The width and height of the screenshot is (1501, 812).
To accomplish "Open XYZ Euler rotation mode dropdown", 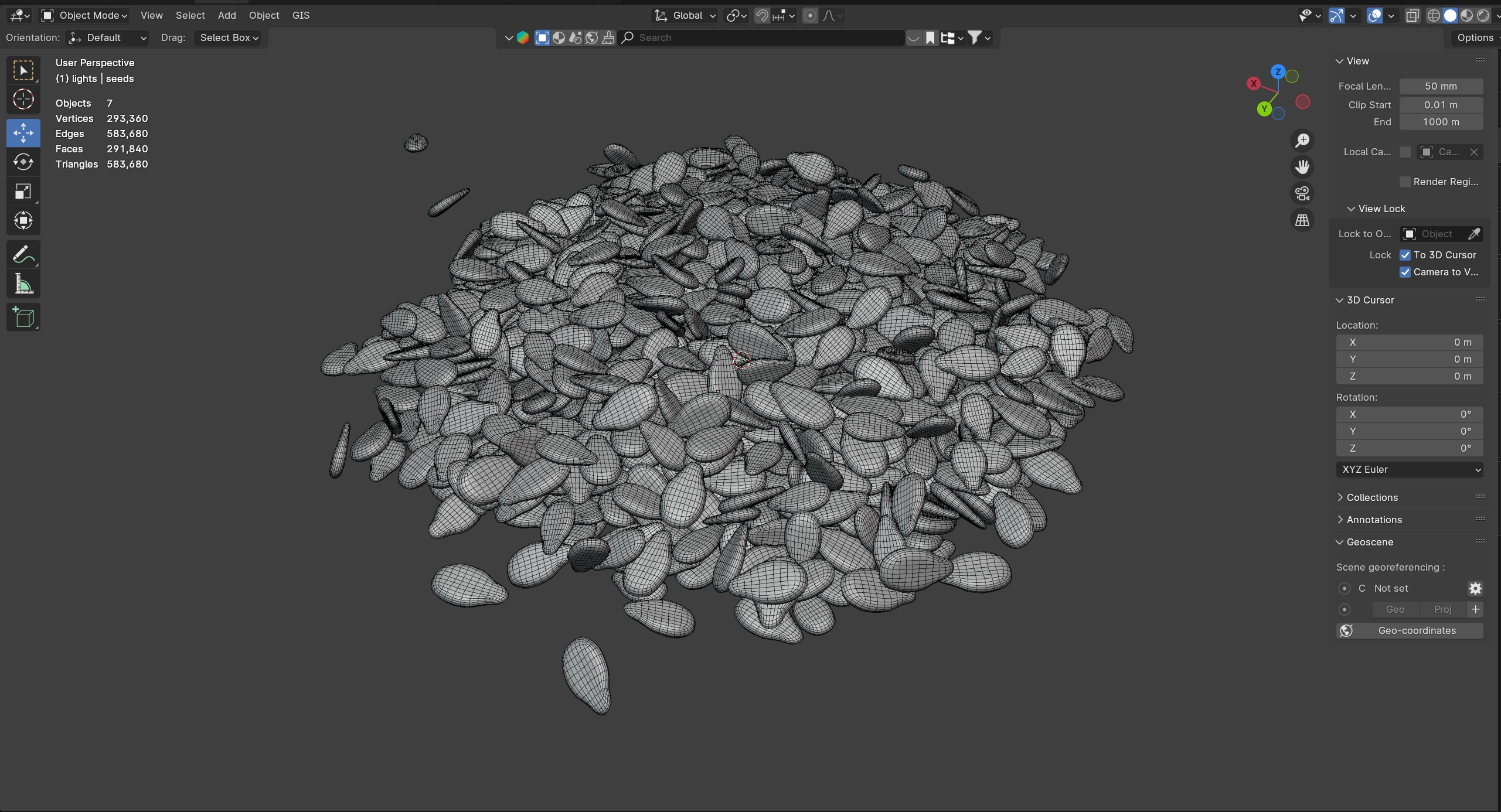I will coord(1410,469).
